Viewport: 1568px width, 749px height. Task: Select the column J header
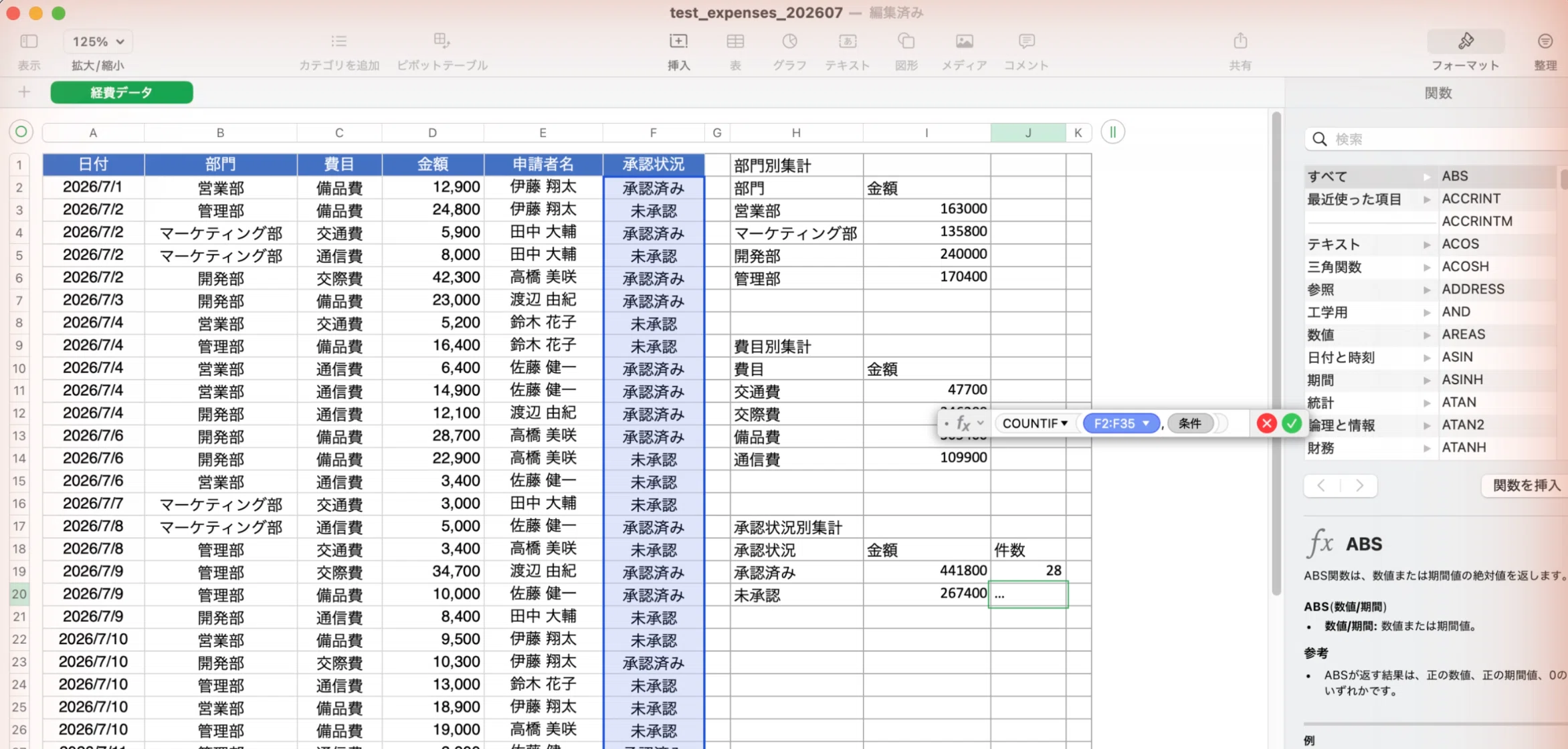coord(1028,132)
